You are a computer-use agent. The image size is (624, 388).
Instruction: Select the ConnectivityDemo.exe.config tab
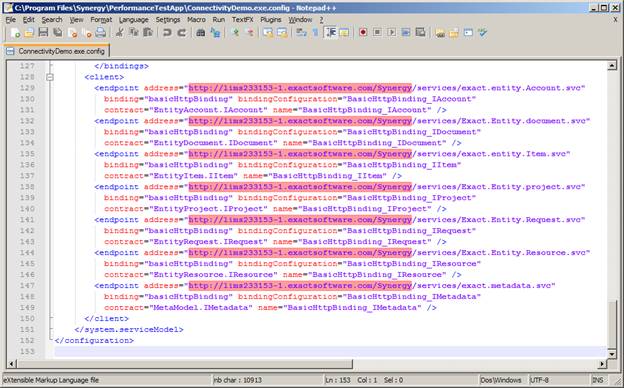[x=56, y=51]
